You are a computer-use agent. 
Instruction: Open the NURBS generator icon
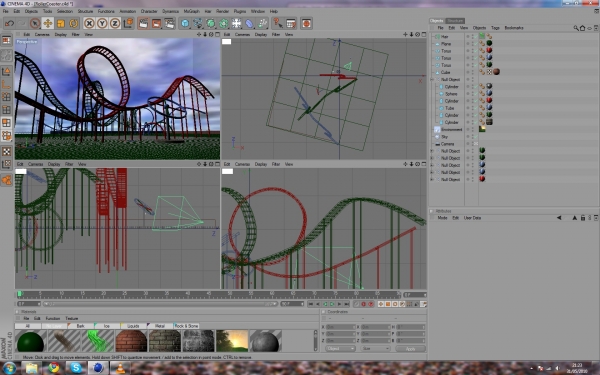211,23
